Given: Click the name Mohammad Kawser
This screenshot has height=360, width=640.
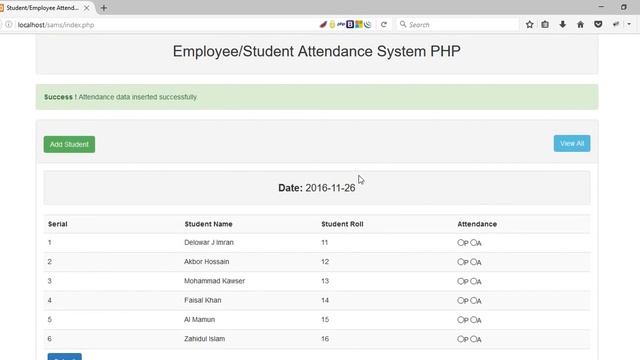Looking at the screenshot, I should 214,281.
